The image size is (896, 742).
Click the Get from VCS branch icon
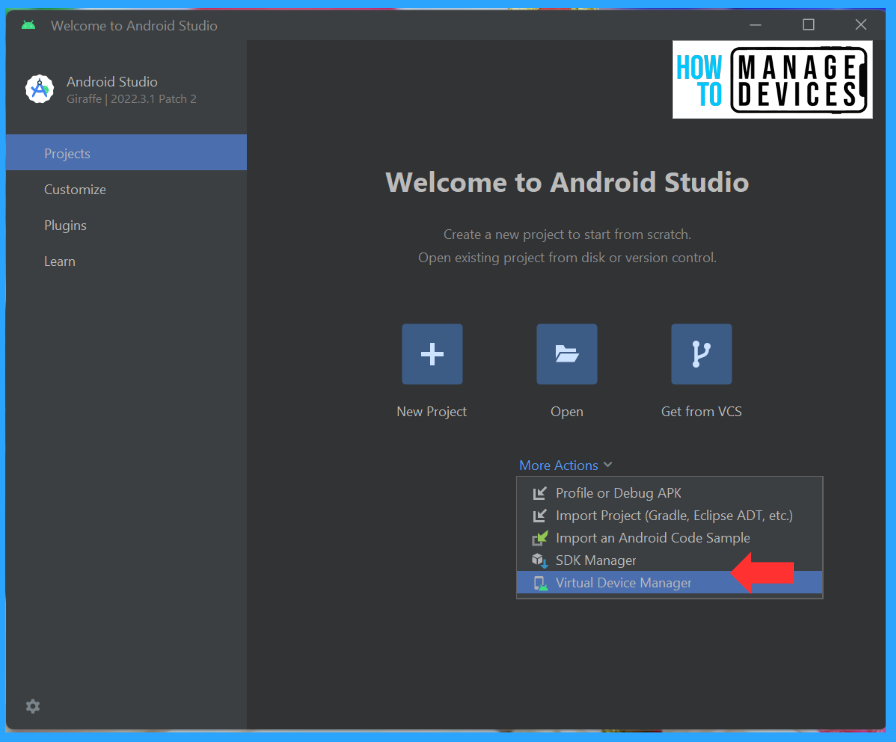tap(701, 354)
